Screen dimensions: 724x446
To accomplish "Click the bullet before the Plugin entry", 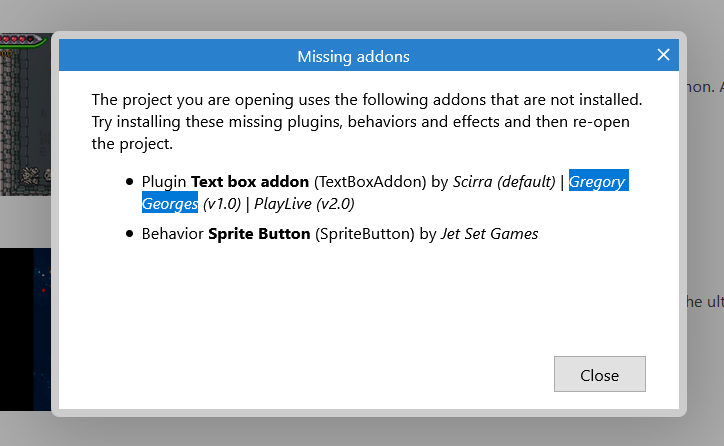I will 130,182.
